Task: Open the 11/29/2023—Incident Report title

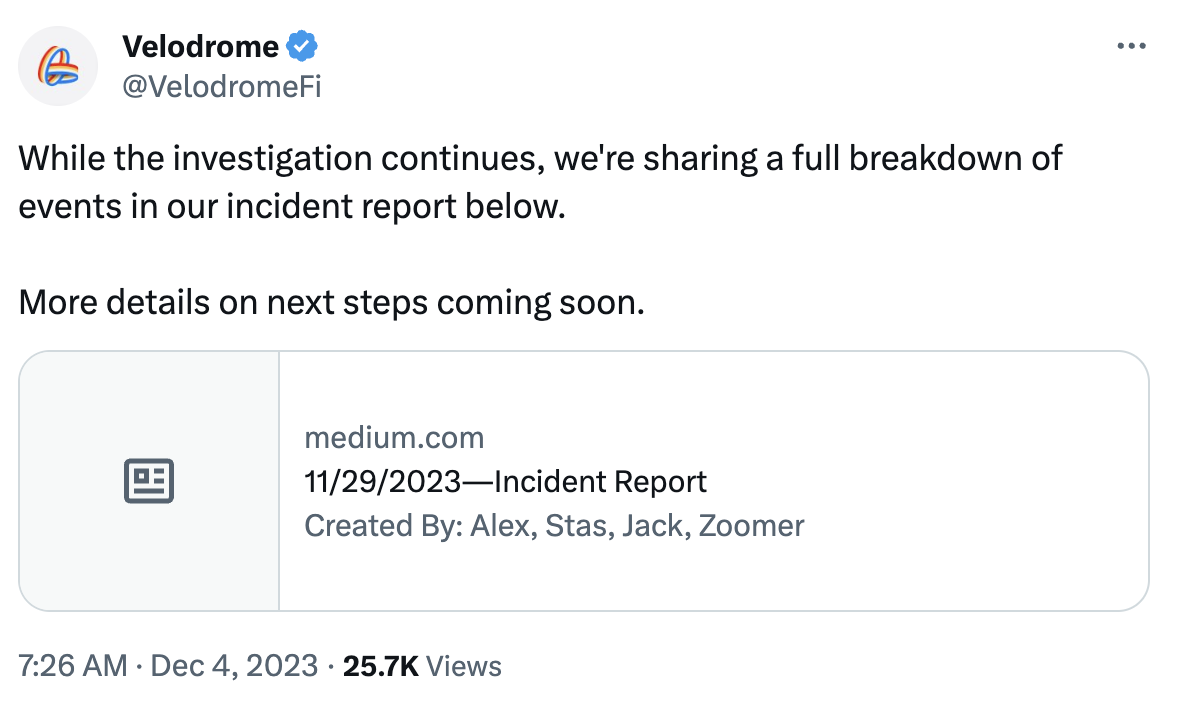Action: click(x=505, y=481)
